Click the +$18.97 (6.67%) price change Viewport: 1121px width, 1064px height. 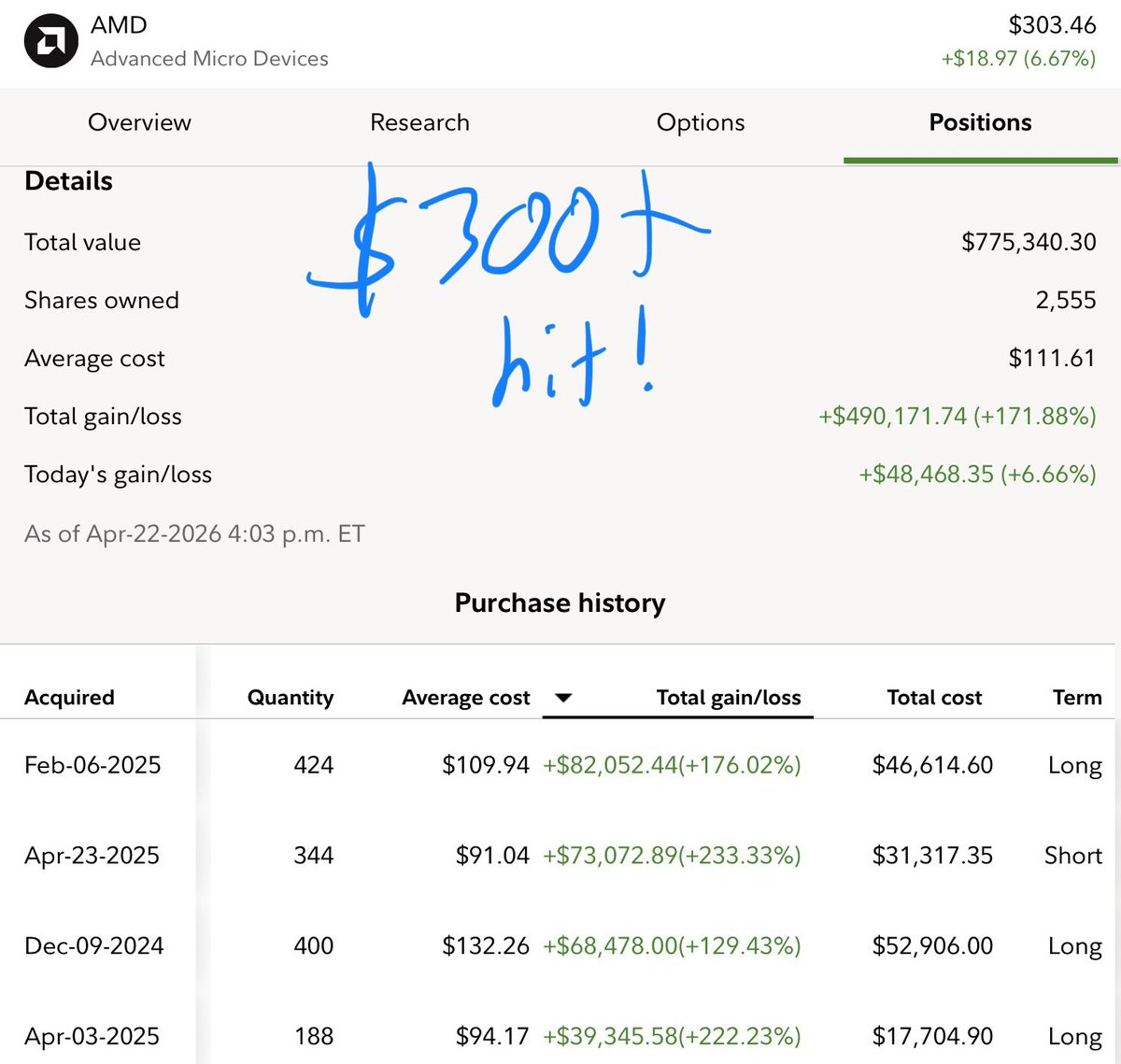[x=1018, y=59]
